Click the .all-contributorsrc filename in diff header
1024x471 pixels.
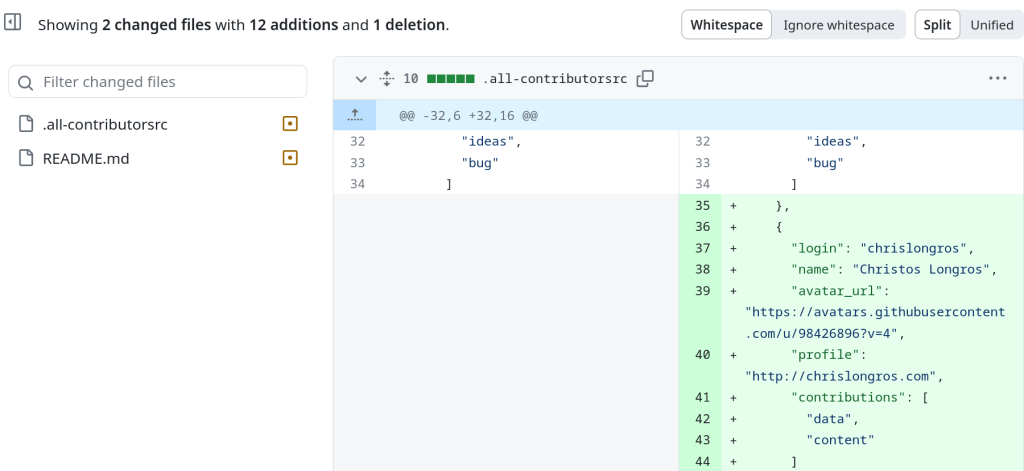tap(555, 78)
